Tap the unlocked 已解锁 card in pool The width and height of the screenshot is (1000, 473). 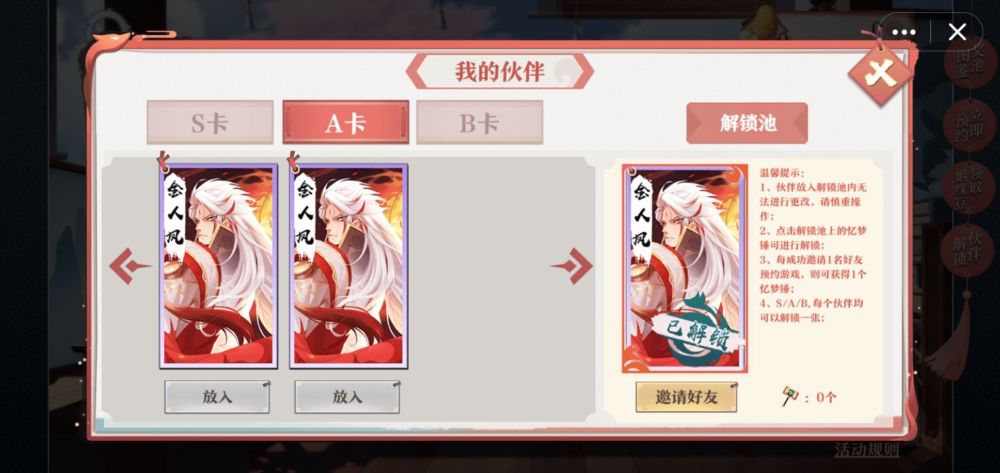point(685,268)
